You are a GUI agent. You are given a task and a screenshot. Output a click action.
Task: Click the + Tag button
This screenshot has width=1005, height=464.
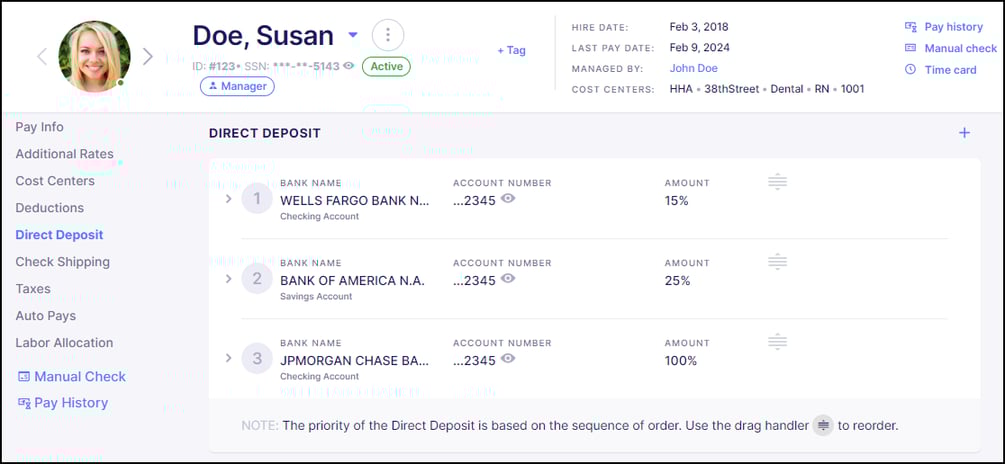(x=511, y=50)
